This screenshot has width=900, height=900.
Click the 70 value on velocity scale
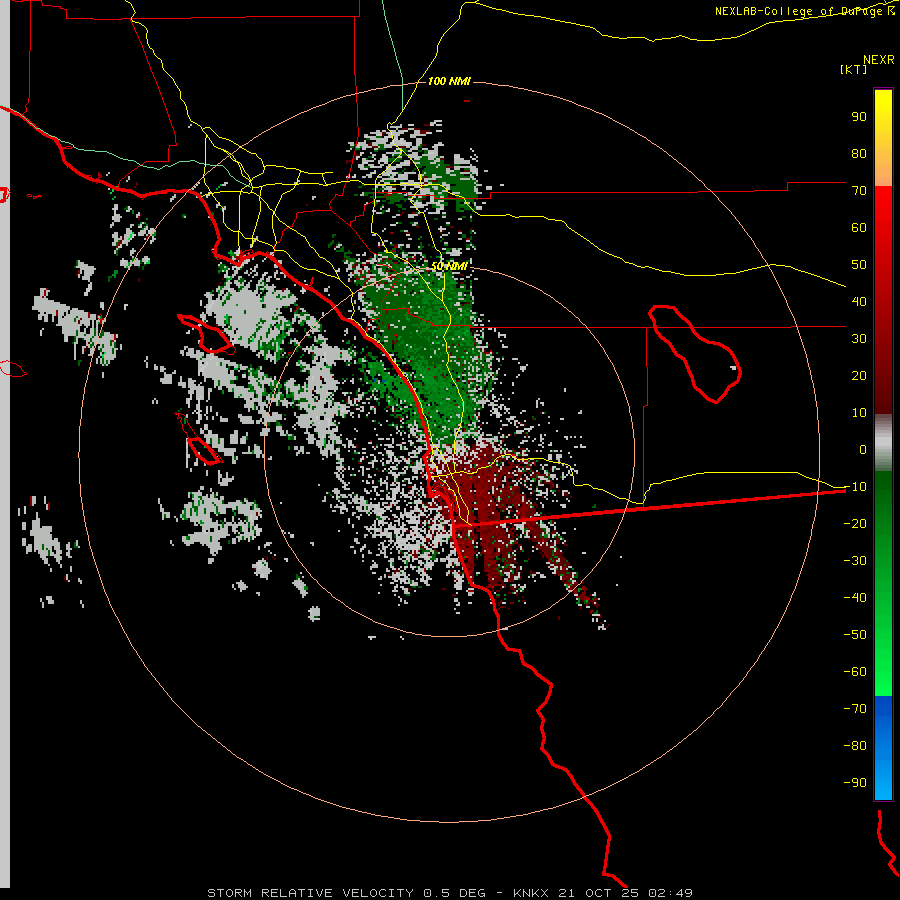click(x=859, y=191)
